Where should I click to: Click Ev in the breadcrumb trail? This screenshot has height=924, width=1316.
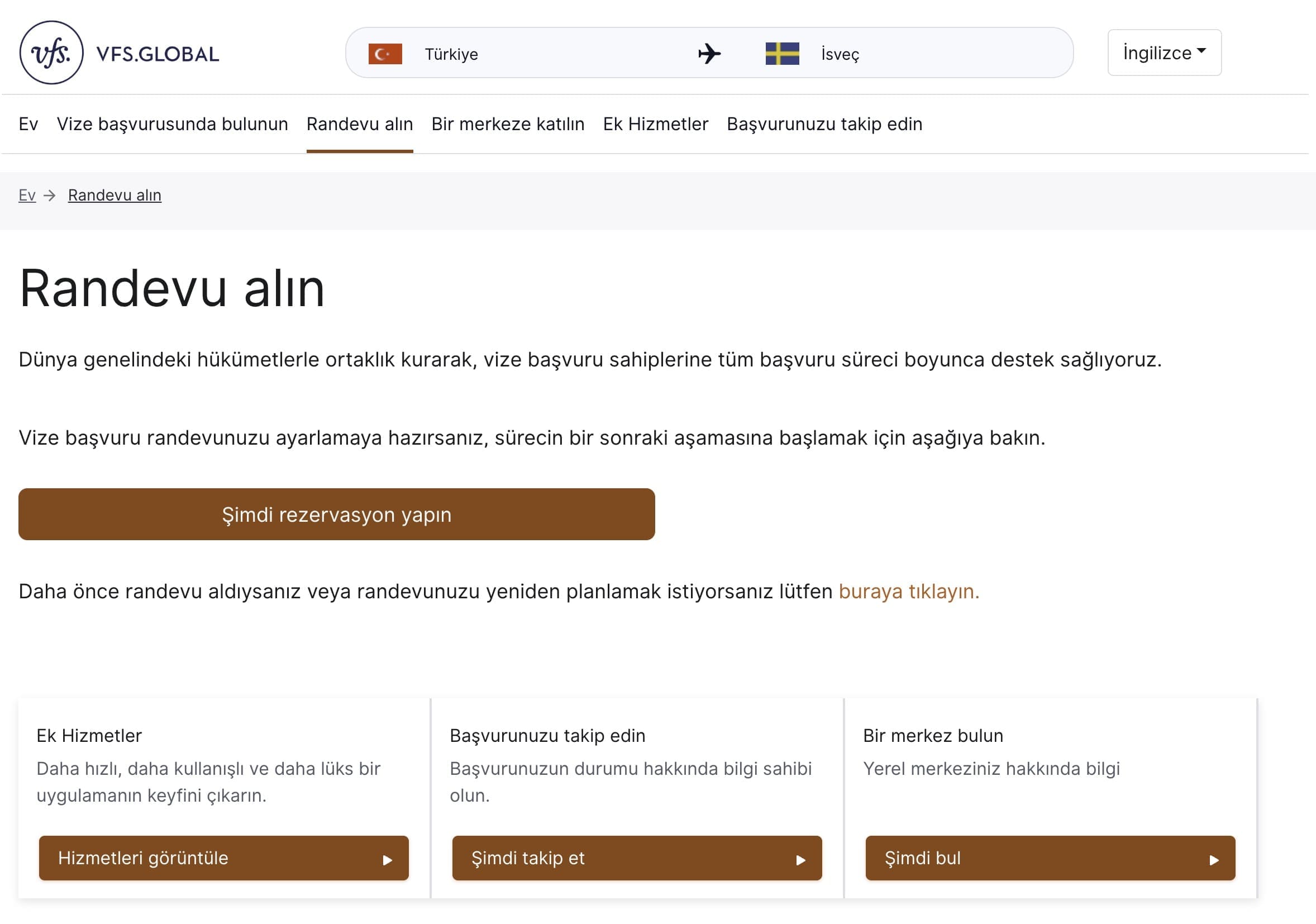coord(26,195)
